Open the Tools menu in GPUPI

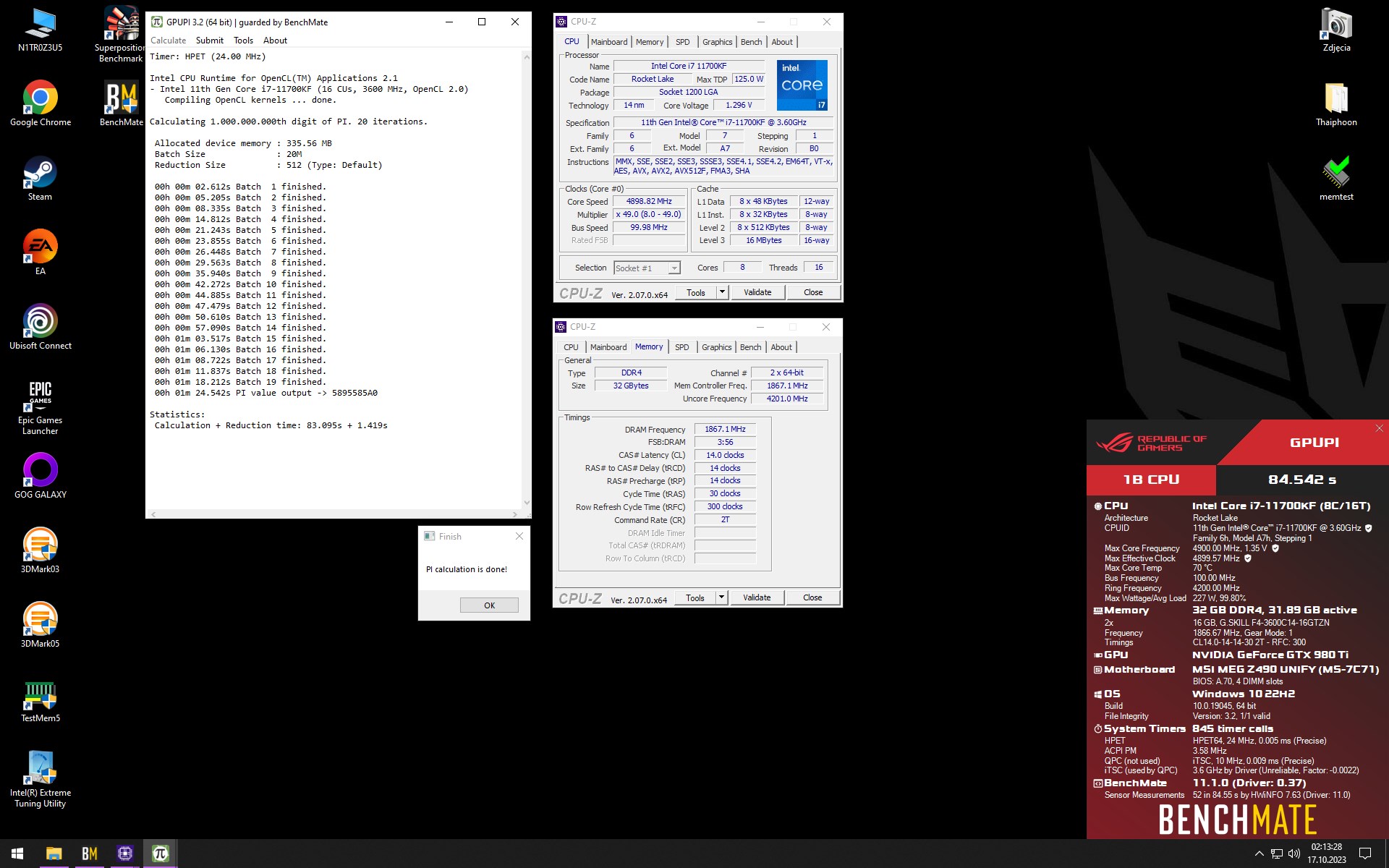[x=243, y=41]
